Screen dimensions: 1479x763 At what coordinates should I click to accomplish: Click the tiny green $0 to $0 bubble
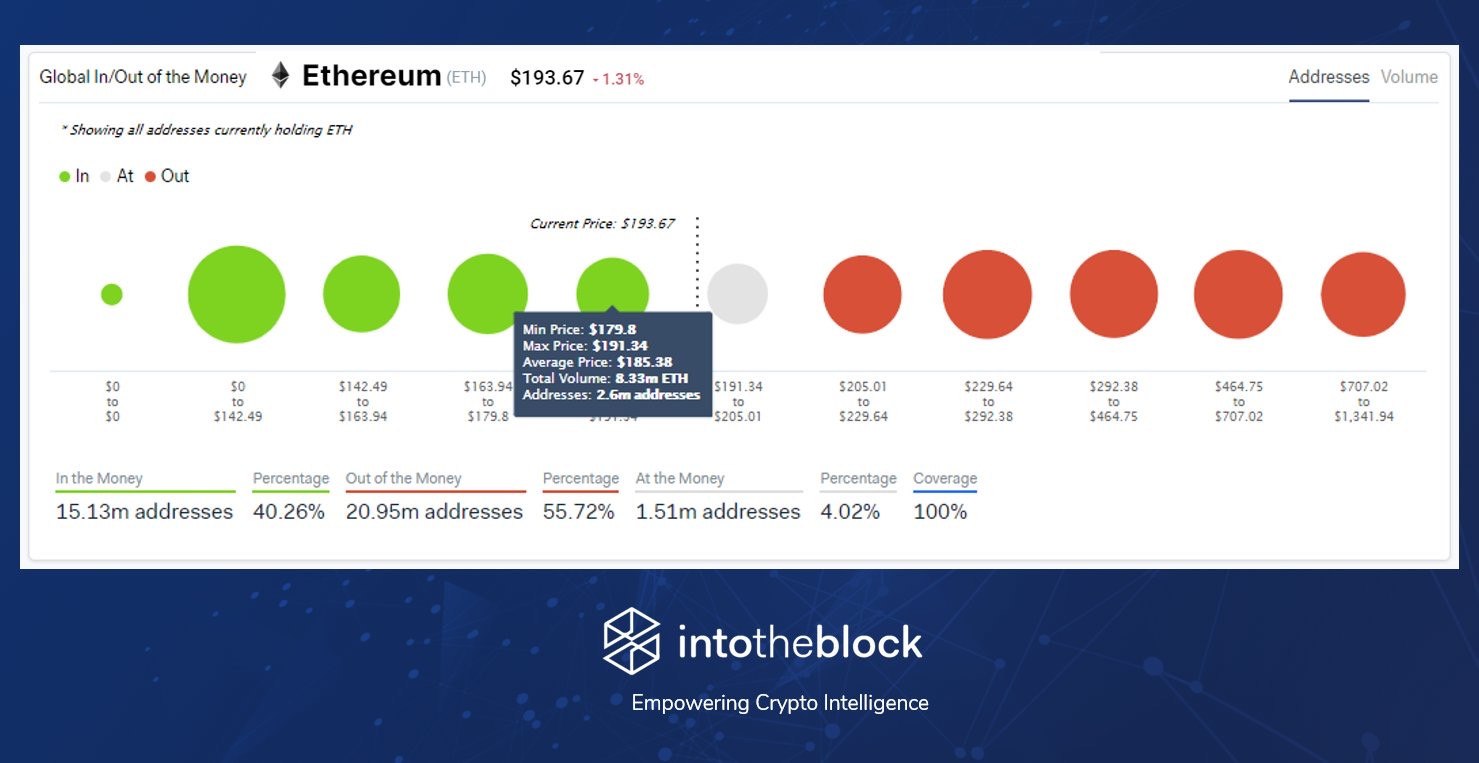pyautogui.click(x=112, y=294)
